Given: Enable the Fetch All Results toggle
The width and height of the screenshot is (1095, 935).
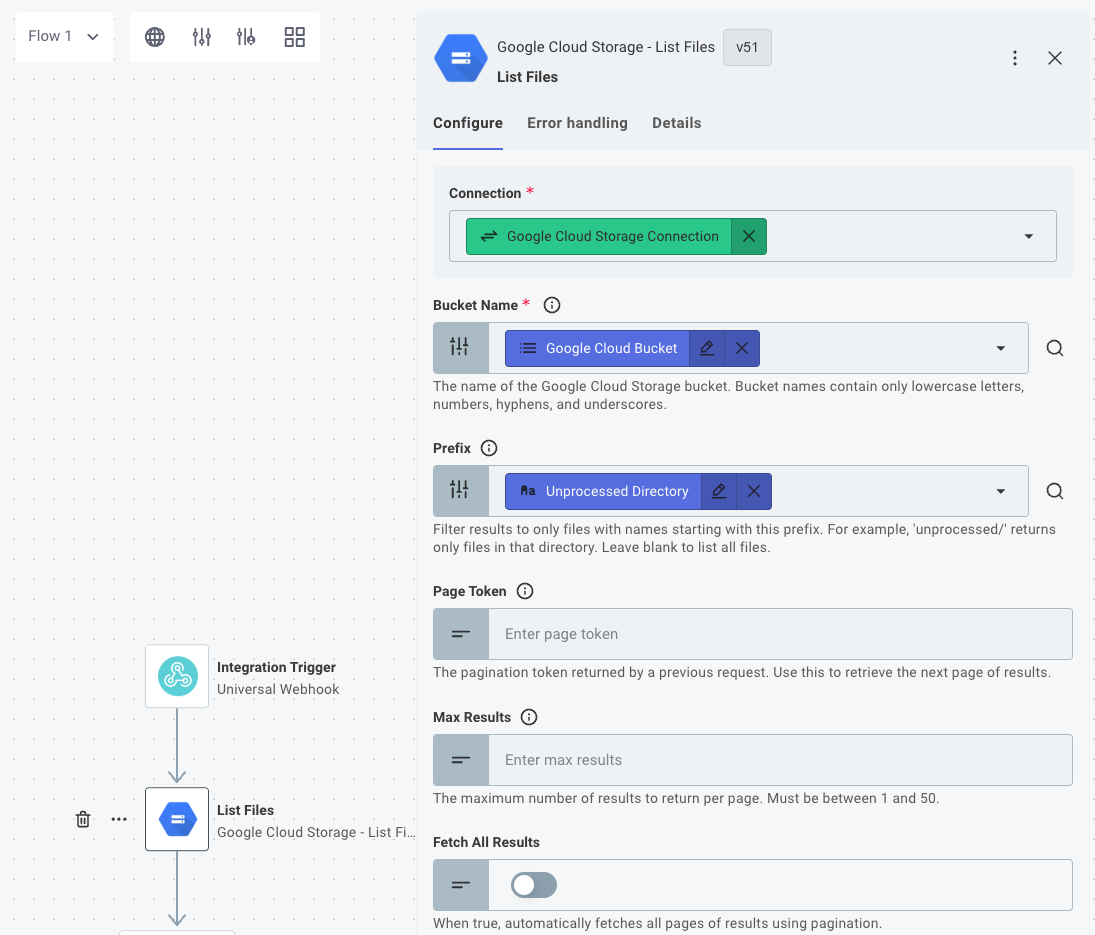Looking at the screenshot, I should 532,885.
